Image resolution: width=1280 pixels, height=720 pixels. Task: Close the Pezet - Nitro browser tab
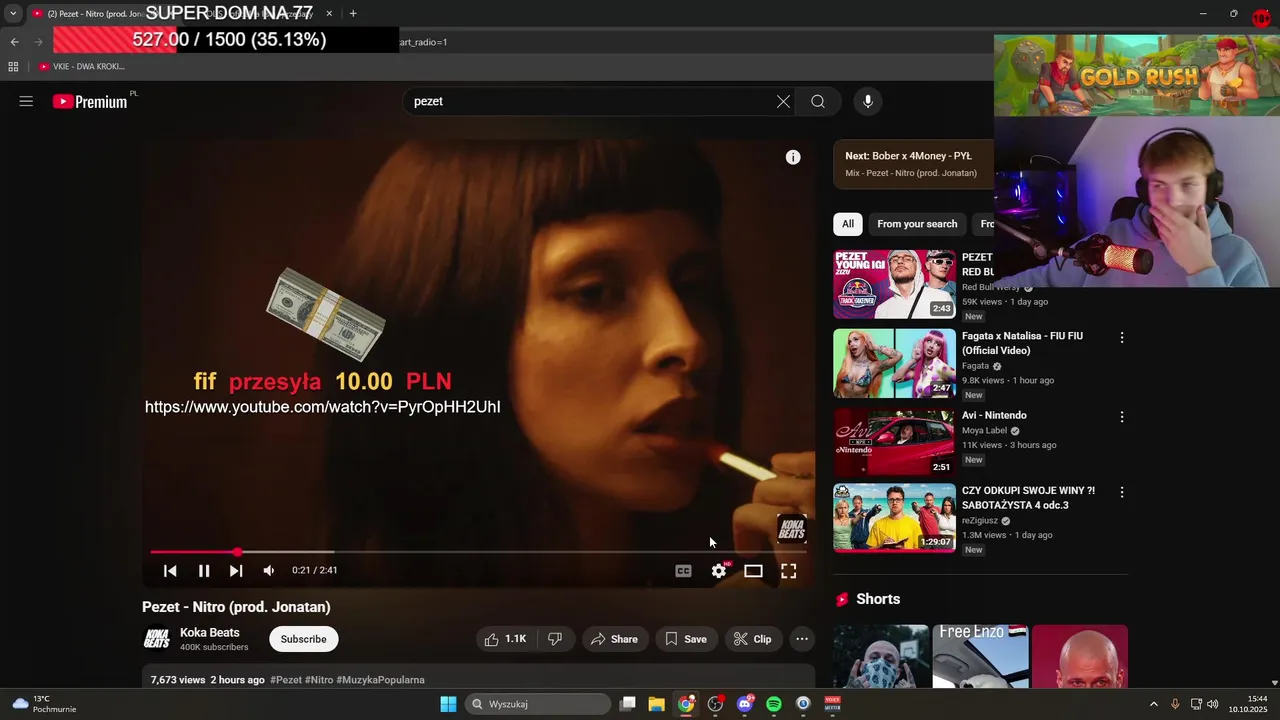click(x=329, y=14)
